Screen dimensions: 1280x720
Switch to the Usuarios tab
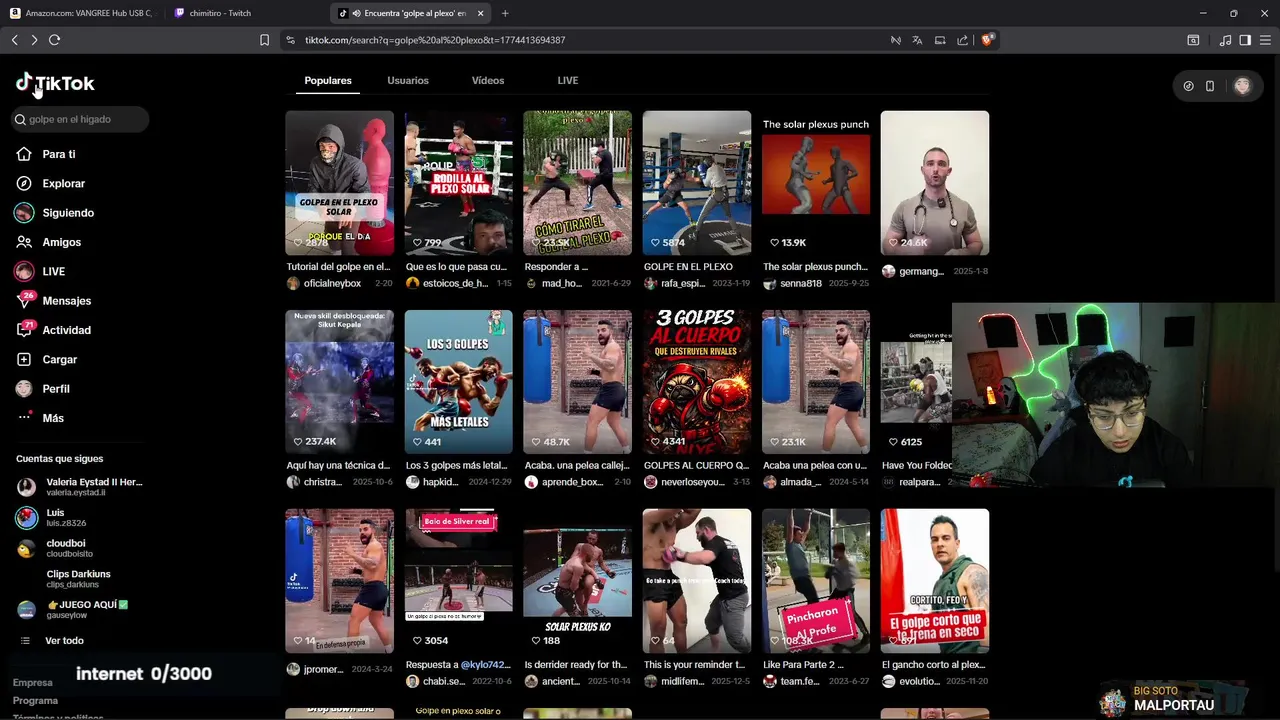[408, 80]
